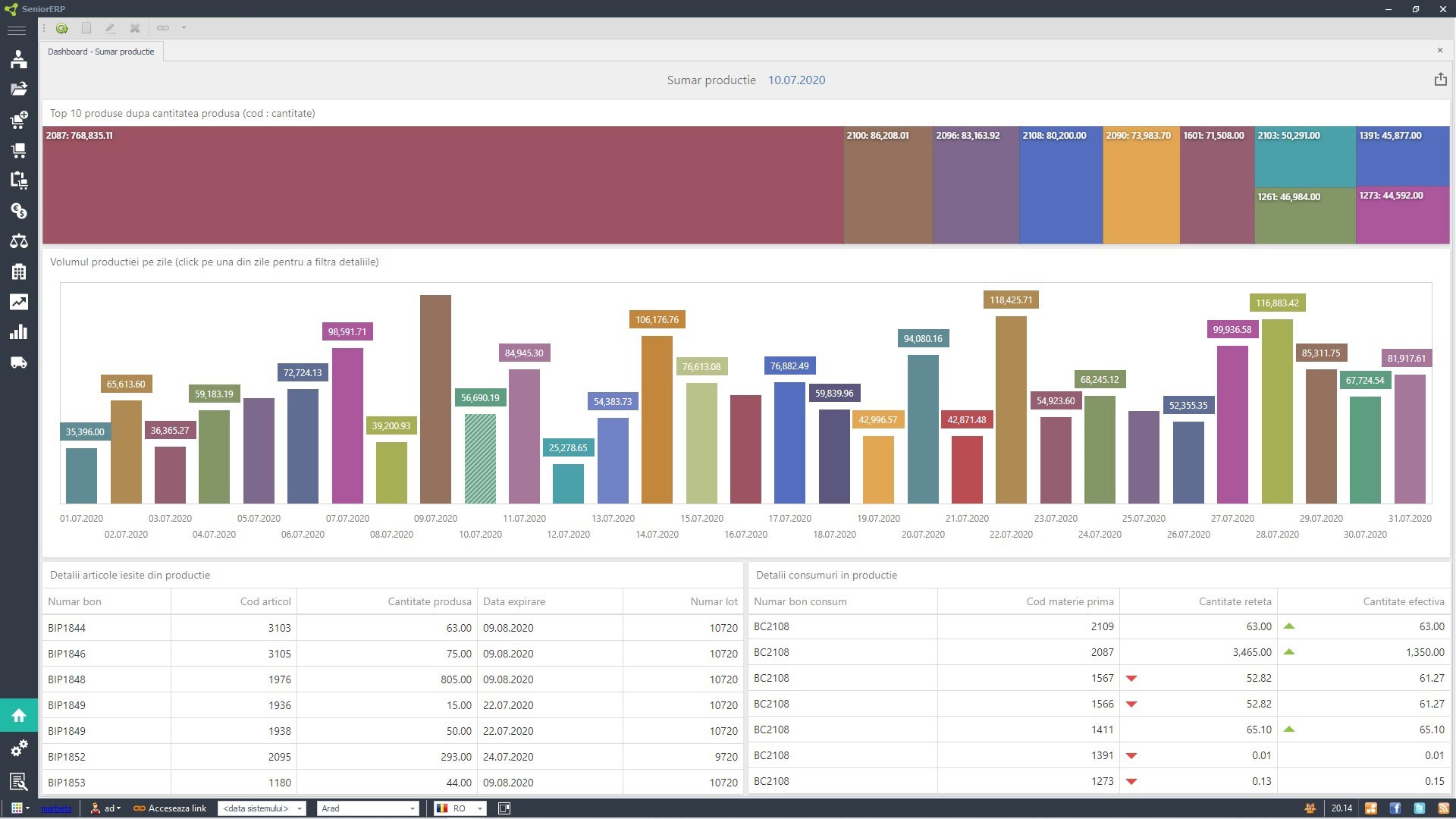1456x819 pixels.
Task: Click the window layout icon in status bar
Action: point(504,808)
